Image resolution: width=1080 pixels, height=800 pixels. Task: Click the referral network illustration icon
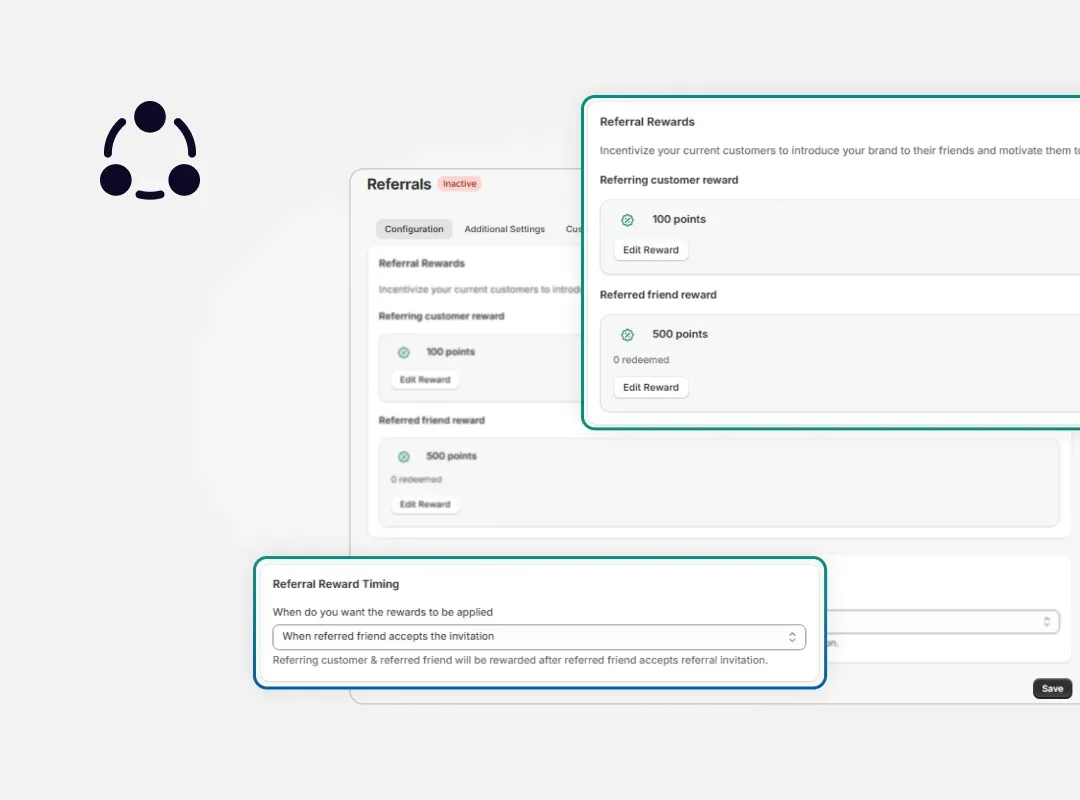coord(150,150)
